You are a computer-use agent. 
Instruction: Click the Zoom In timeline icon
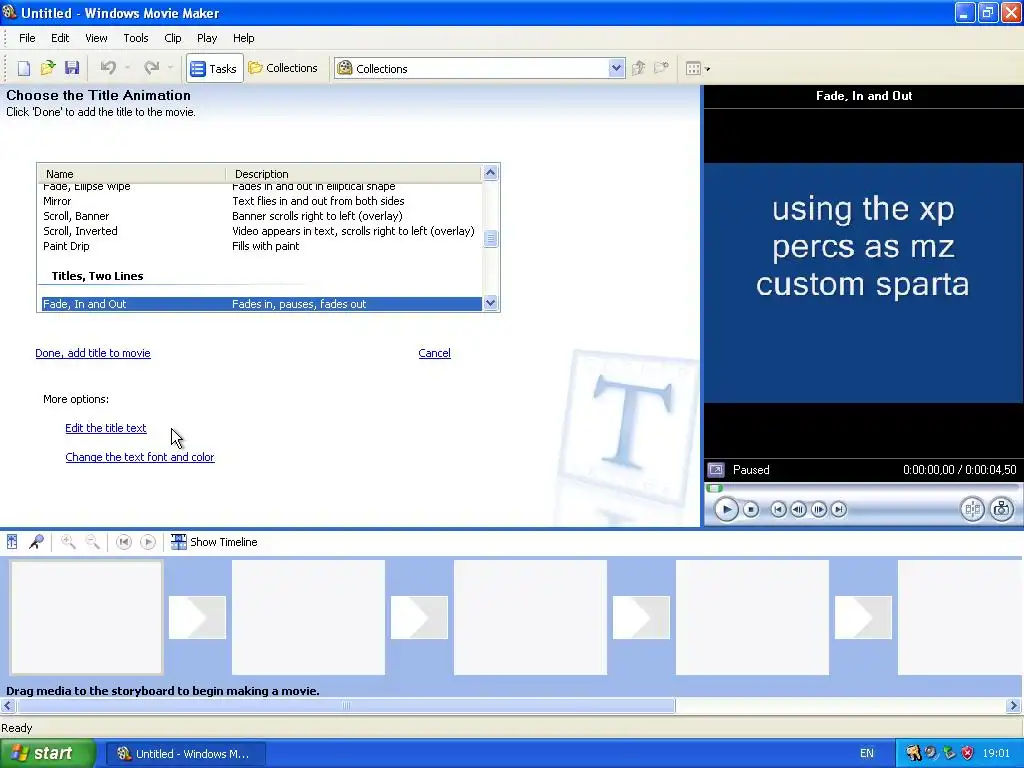point(68,542)
